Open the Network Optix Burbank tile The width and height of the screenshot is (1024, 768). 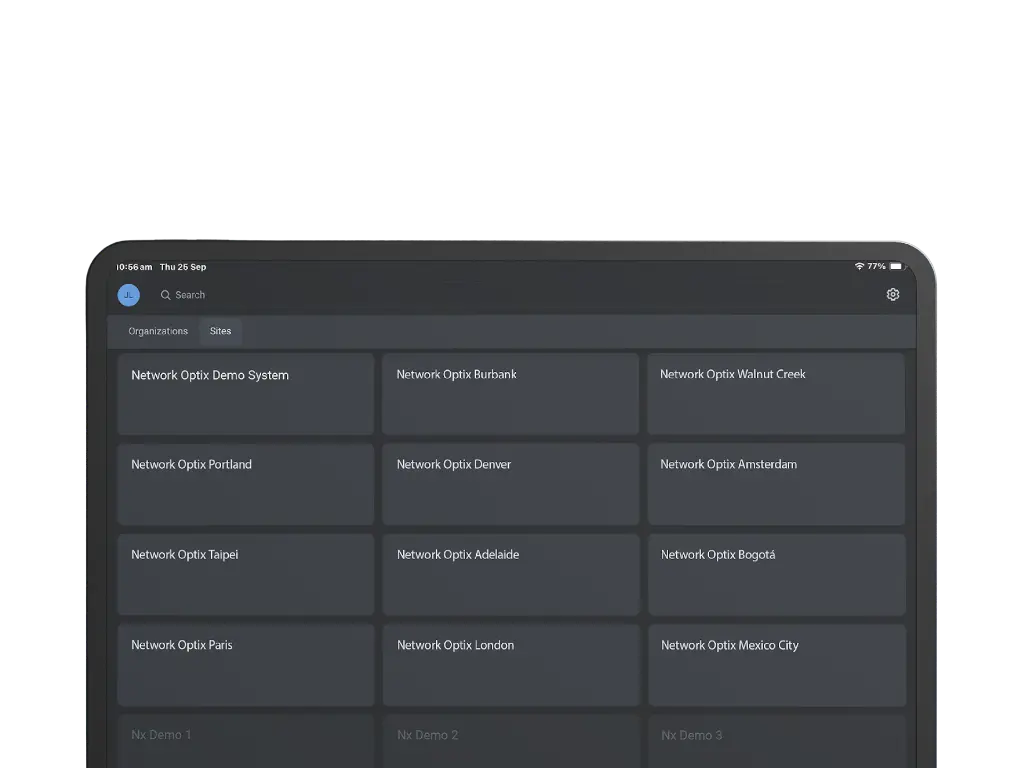tap(510, 394)
